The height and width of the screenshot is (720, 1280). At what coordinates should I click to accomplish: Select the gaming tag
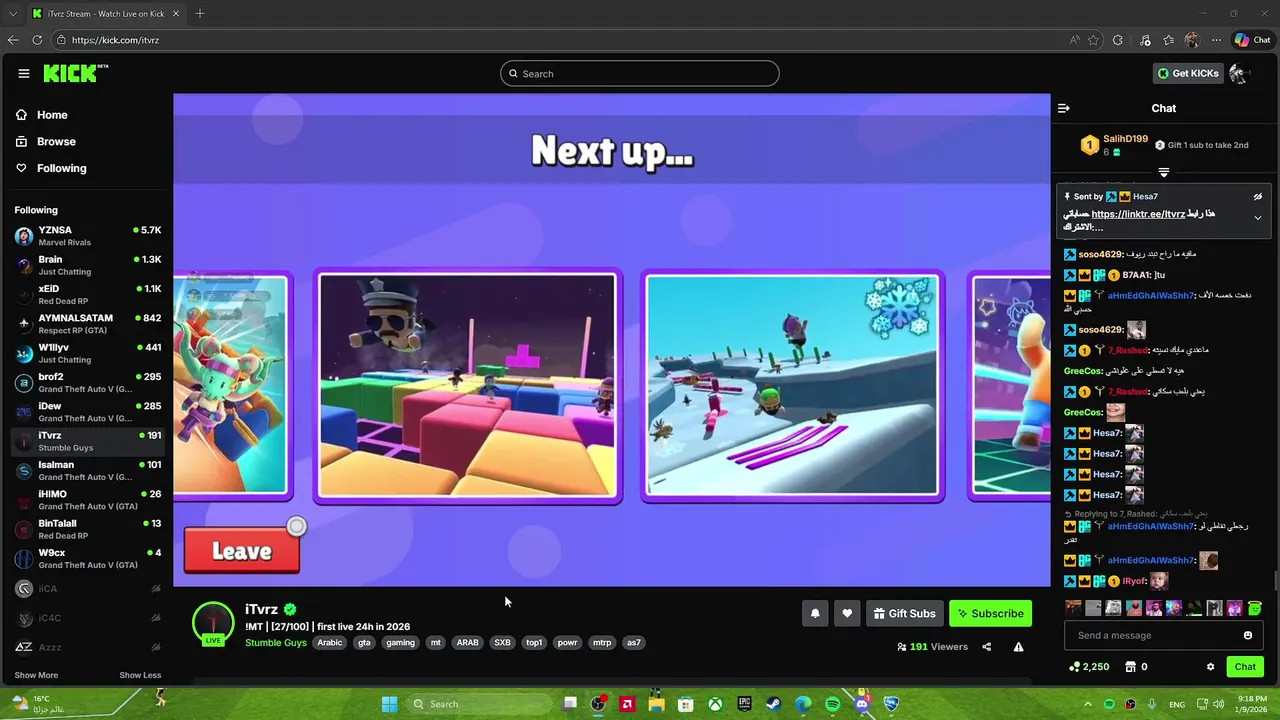coord(400,643)
